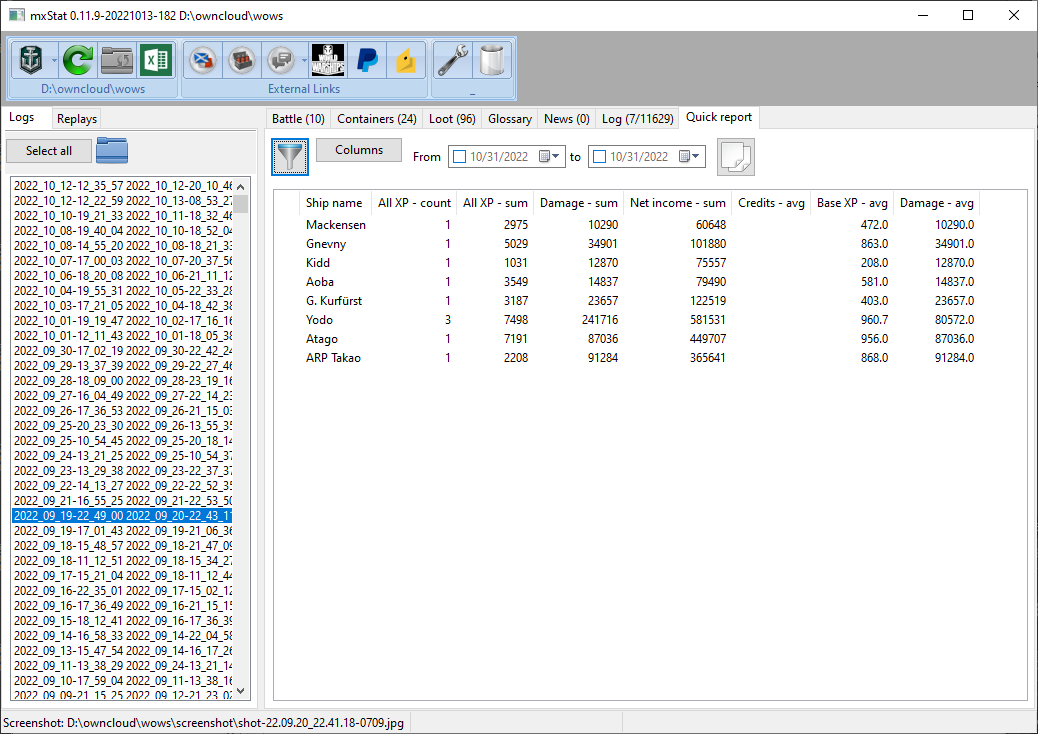Open the Battle (10) tab

(x=298, y=118)
